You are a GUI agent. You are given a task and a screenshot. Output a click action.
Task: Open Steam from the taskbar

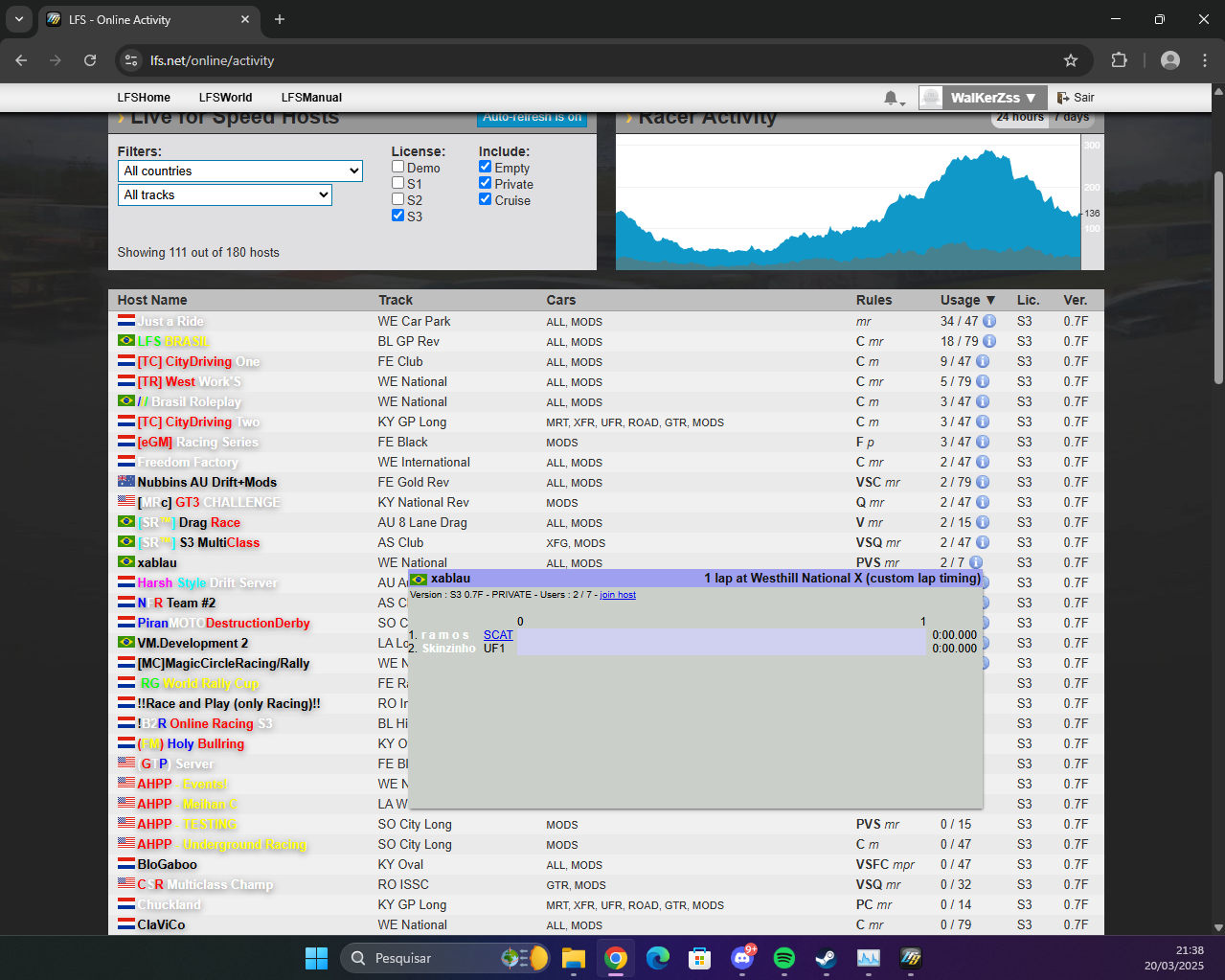(826, 958)
